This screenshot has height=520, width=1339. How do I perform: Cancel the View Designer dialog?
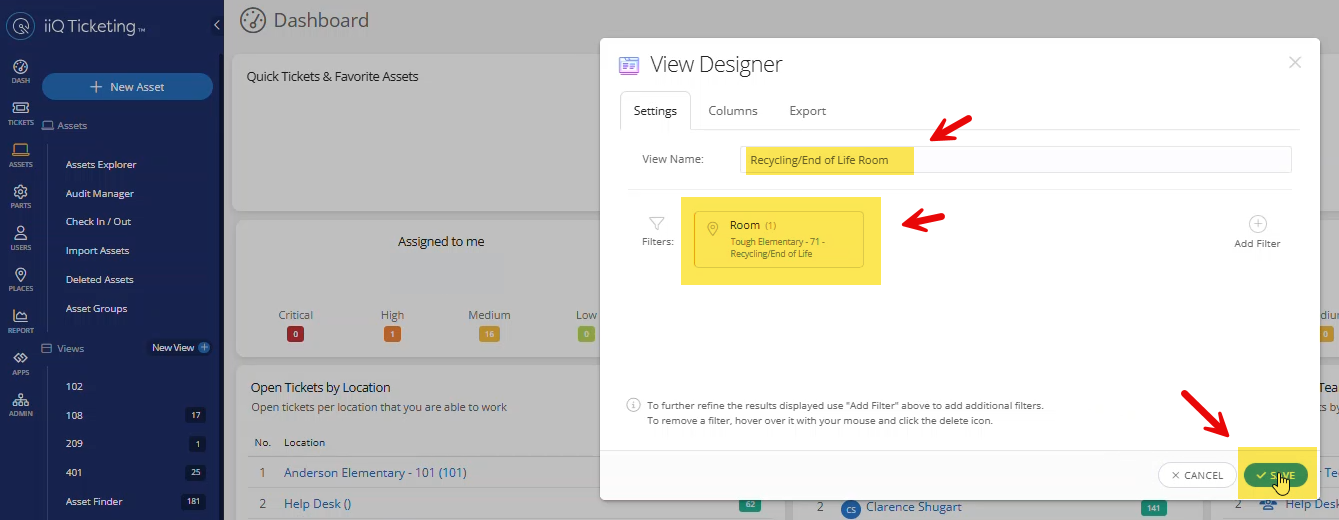coord(1197,475)
